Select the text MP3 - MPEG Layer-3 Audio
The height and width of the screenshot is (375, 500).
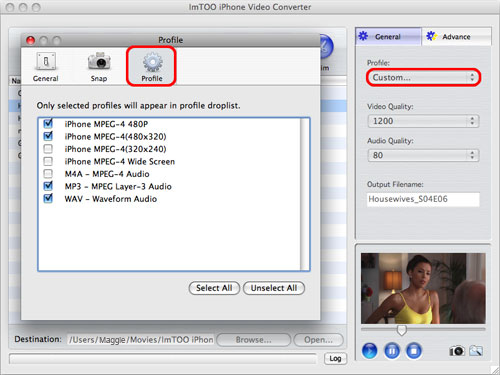pyautogui.click(x=118, y=186)
